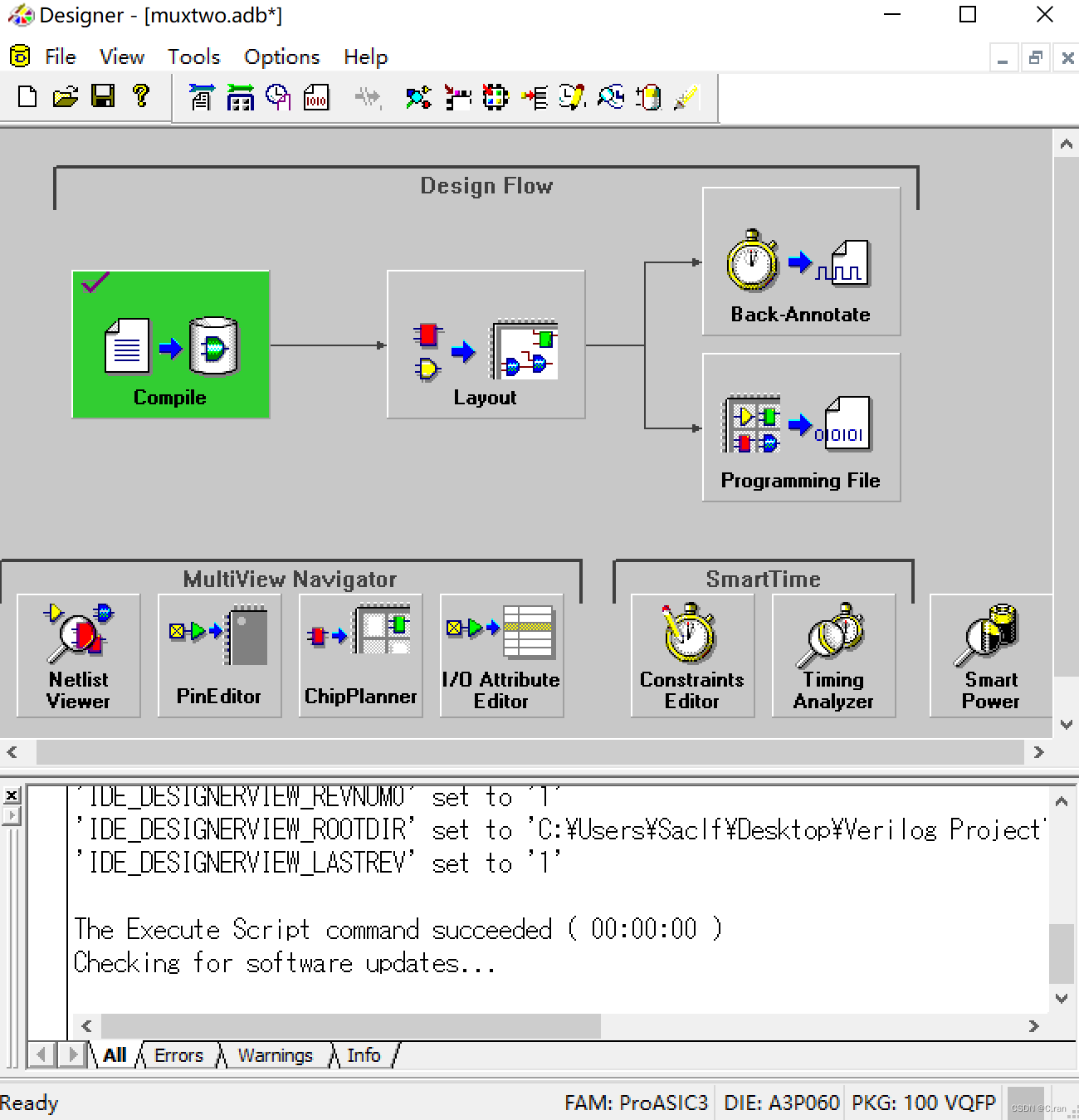Start Layout in the design flow
The width and height of the screenshot is (1079, 1120).
tap(486, 344)
